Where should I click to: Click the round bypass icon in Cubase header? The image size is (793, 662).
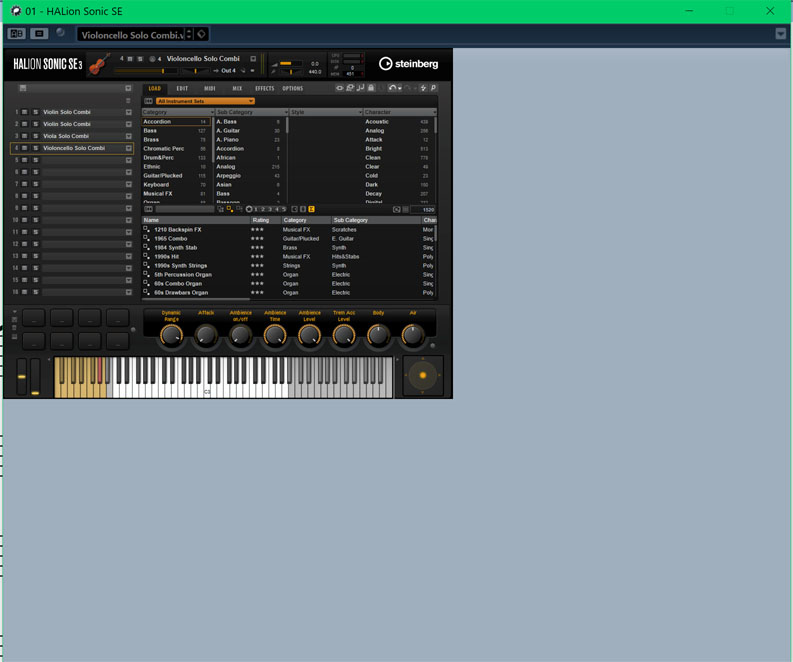60,33
